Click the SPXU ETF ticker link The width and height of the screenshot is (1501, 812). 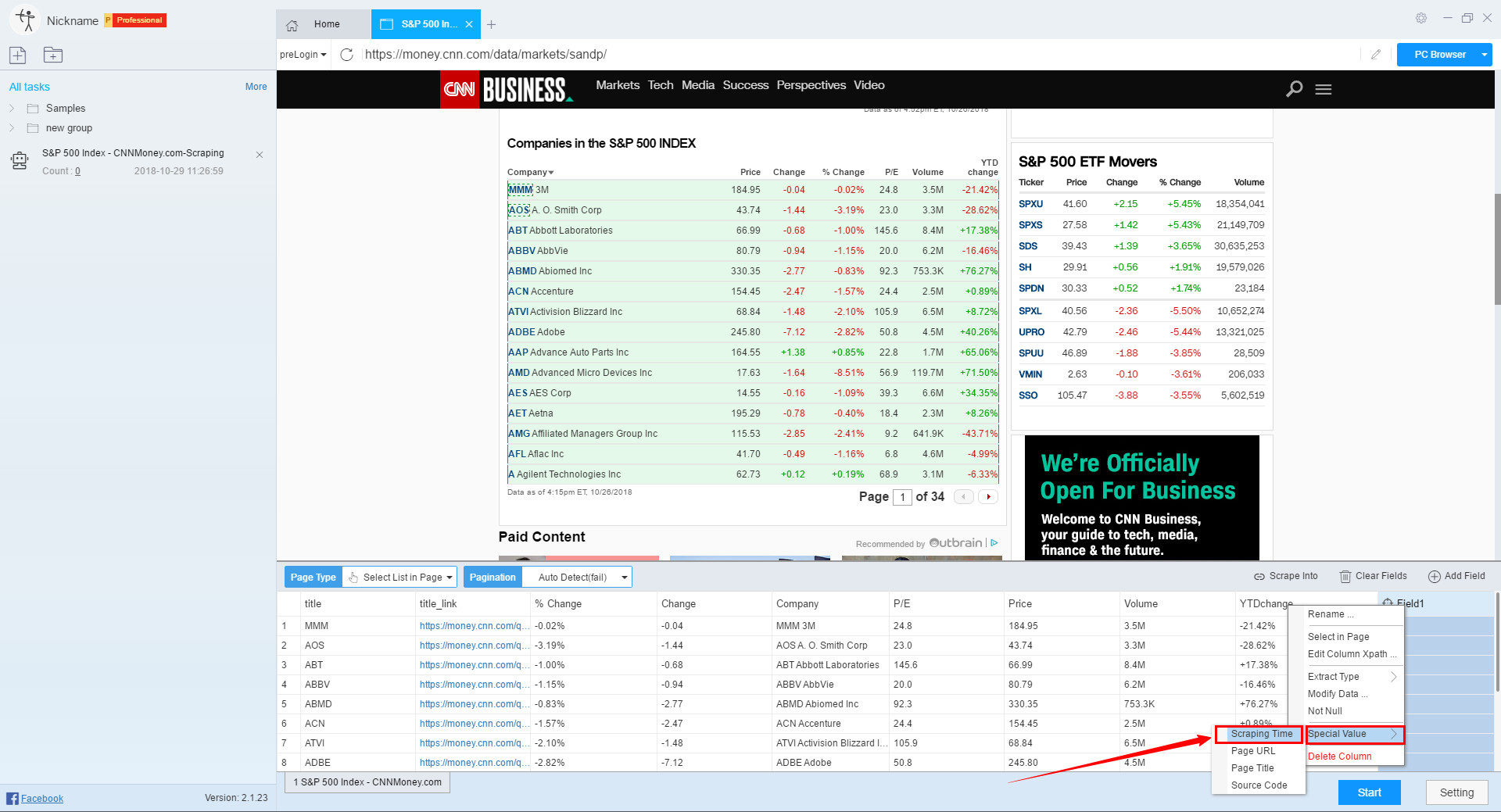tap(1030, 204)
